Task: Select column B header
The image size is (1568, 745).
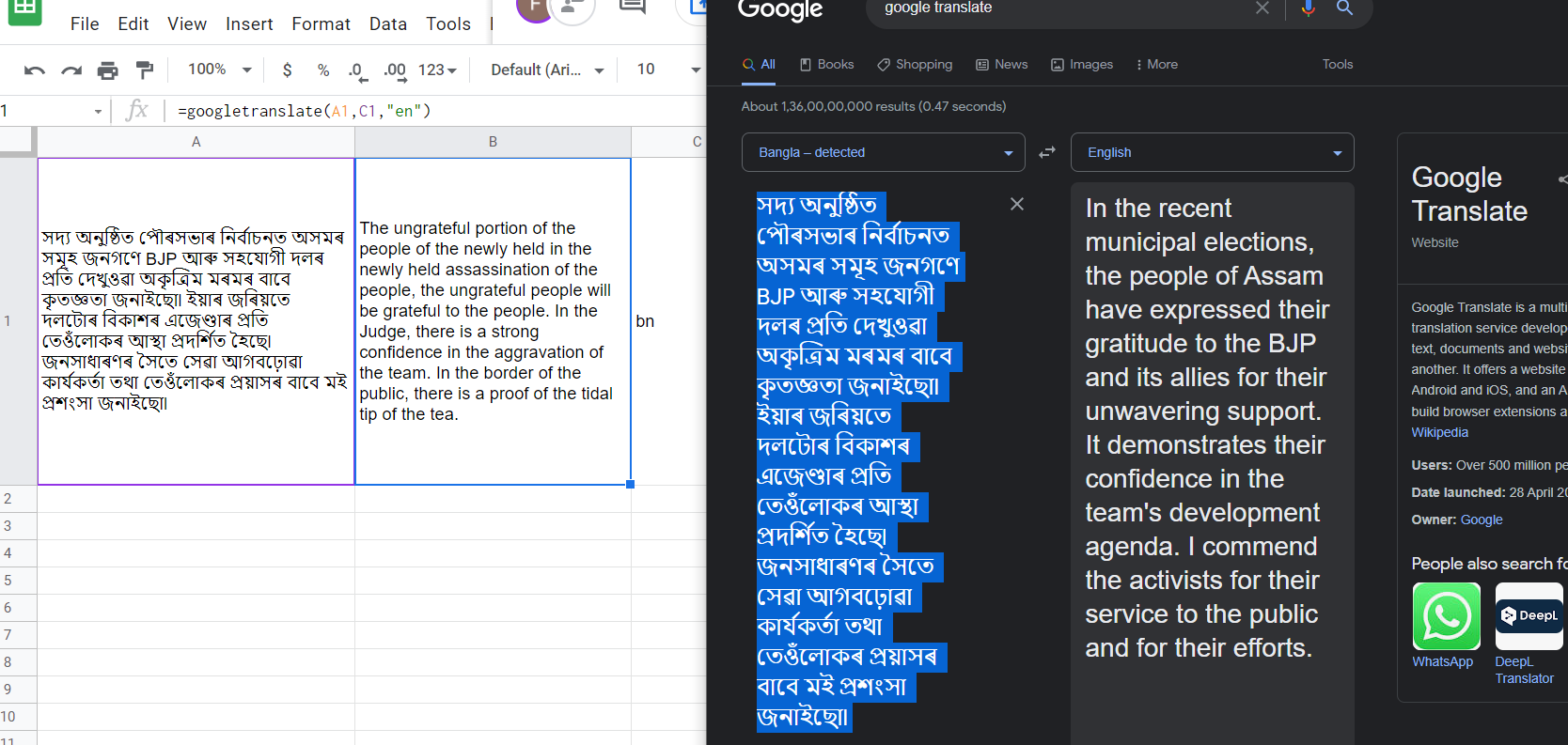Action: (493, 142)
